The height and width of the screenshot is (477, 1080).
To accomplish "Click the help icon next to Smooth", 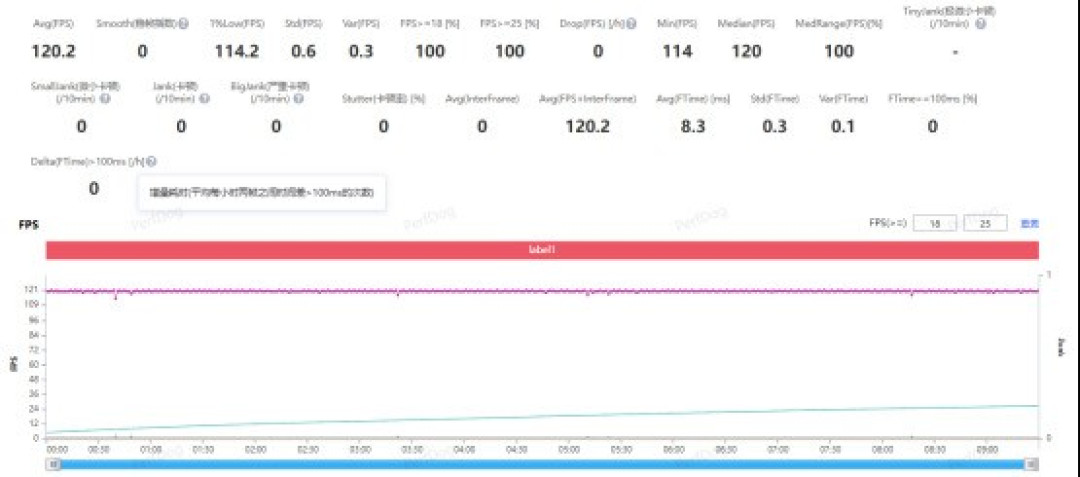I will click(x=184, y=24).
